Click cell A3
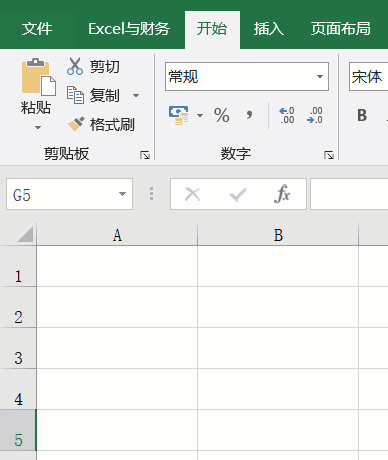The image size is (388, 460). tap(117, 348)
